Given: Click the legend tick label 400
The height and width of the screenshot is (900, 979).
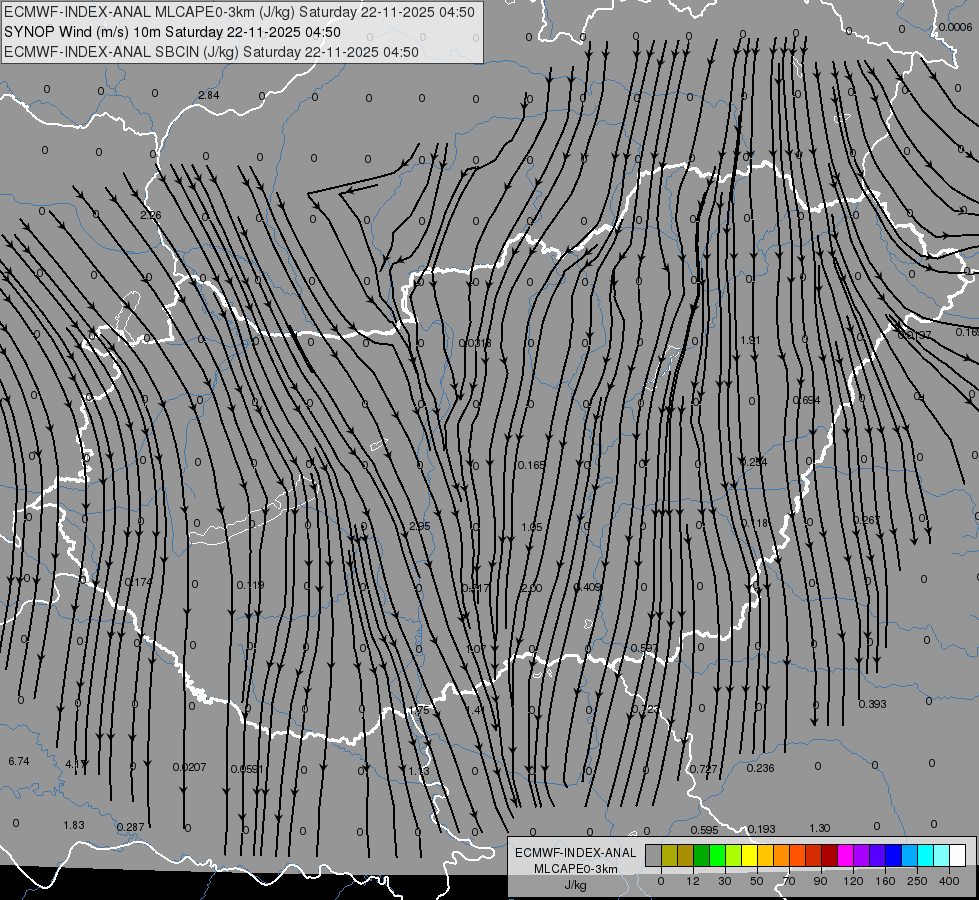Looking at the screenshot, I should tap(949, 881).
